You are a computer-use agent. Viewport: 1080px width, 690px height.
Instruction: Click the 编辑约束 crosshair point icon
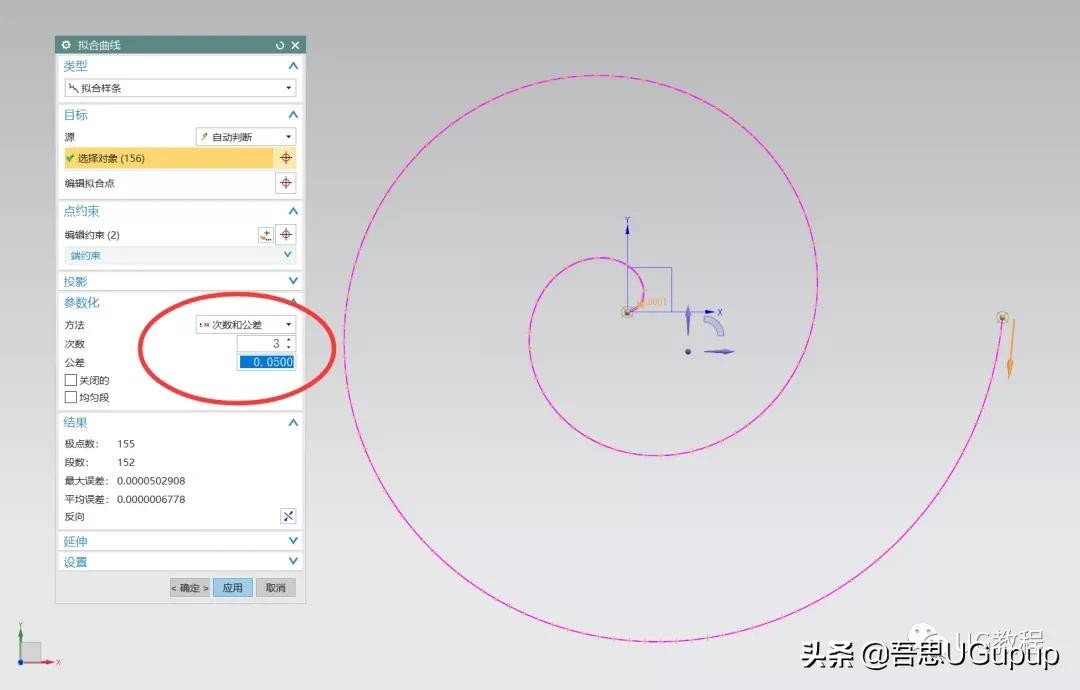click(286, 234)
